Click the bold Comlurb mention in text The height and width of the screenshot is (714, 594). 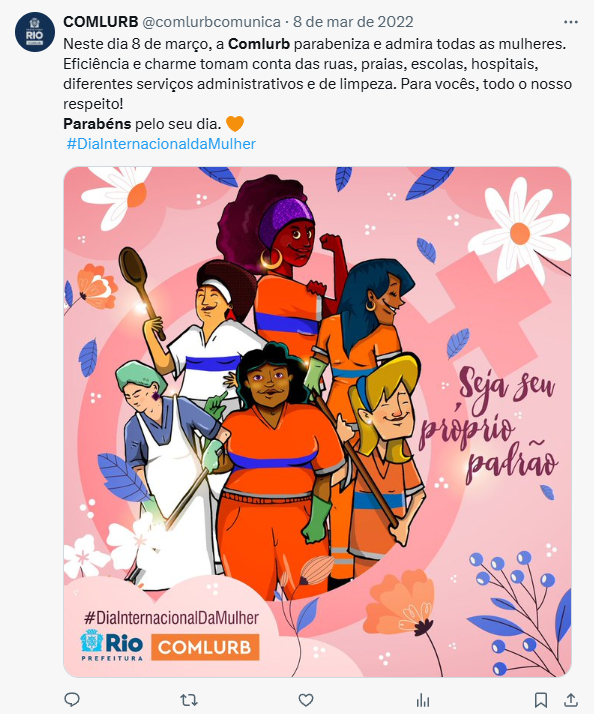259,44
